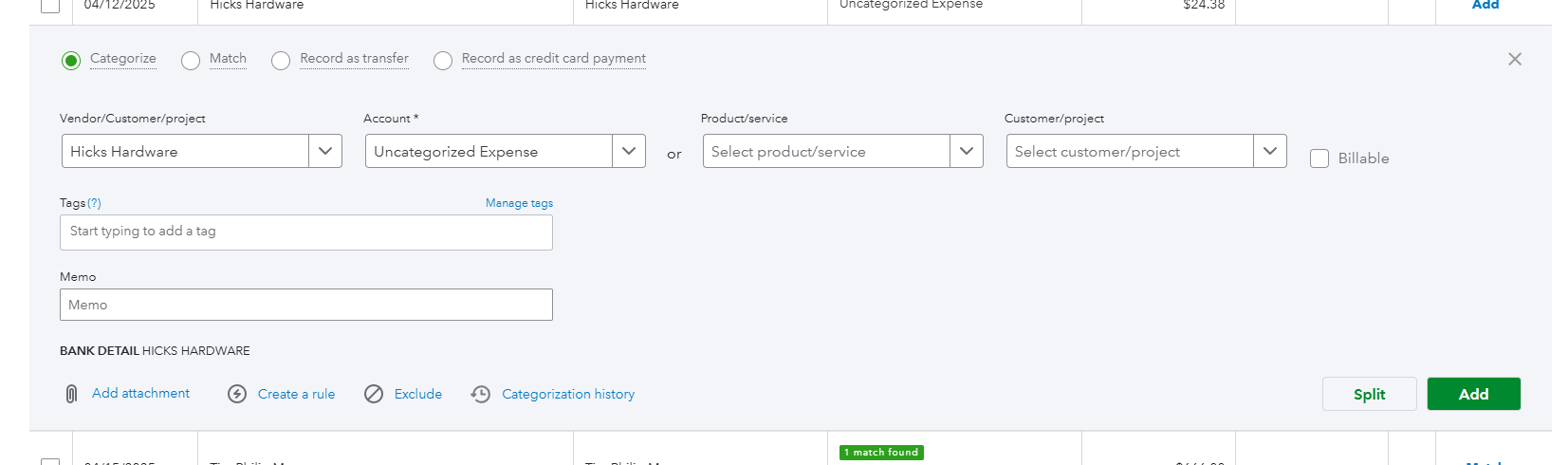Click the Split button
The height and width of the screenshot is (465, 1568).
point(1369,394)
